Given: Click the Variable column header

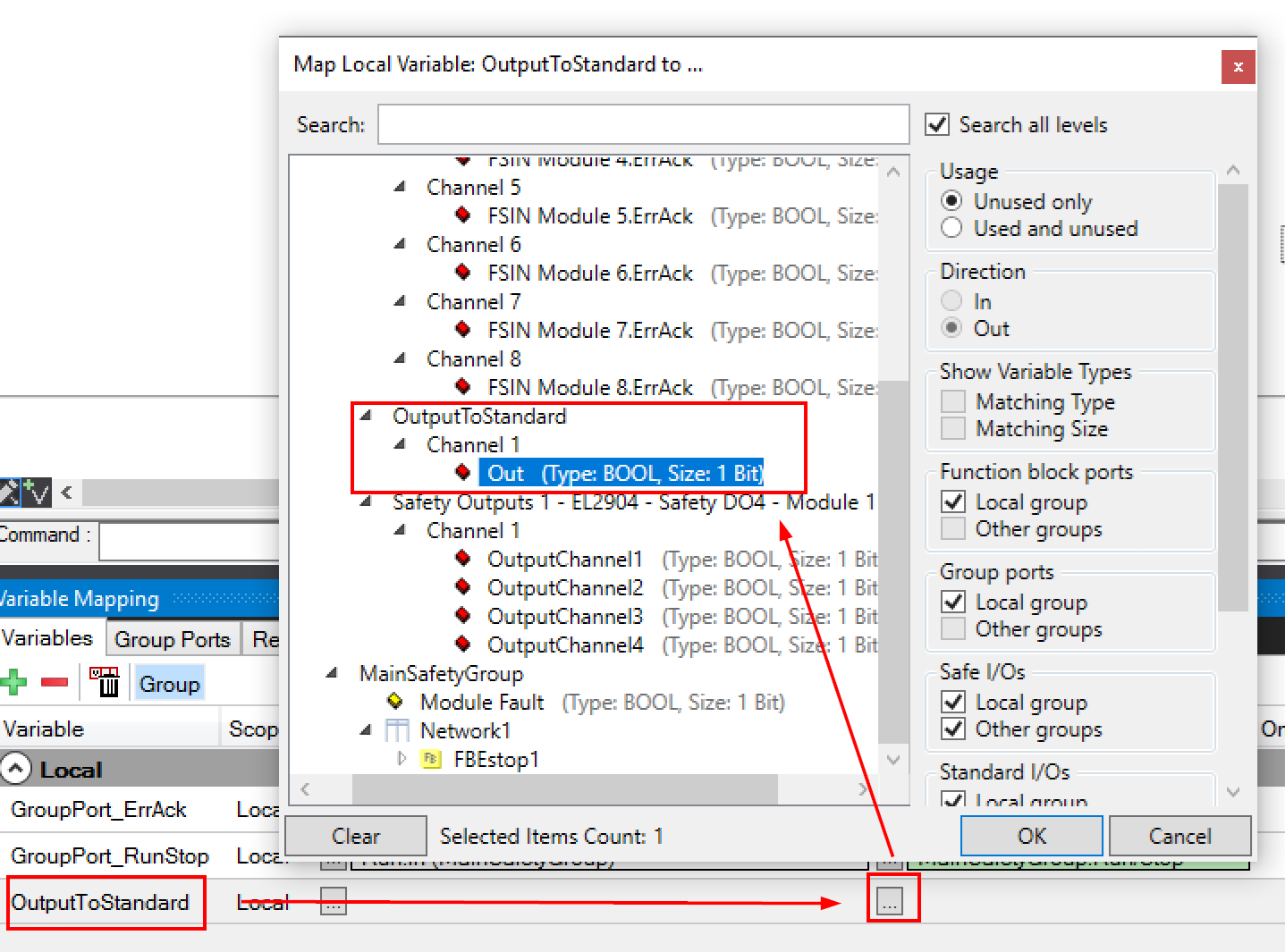Looking at the screenshot, I should [x=109, y=729].
